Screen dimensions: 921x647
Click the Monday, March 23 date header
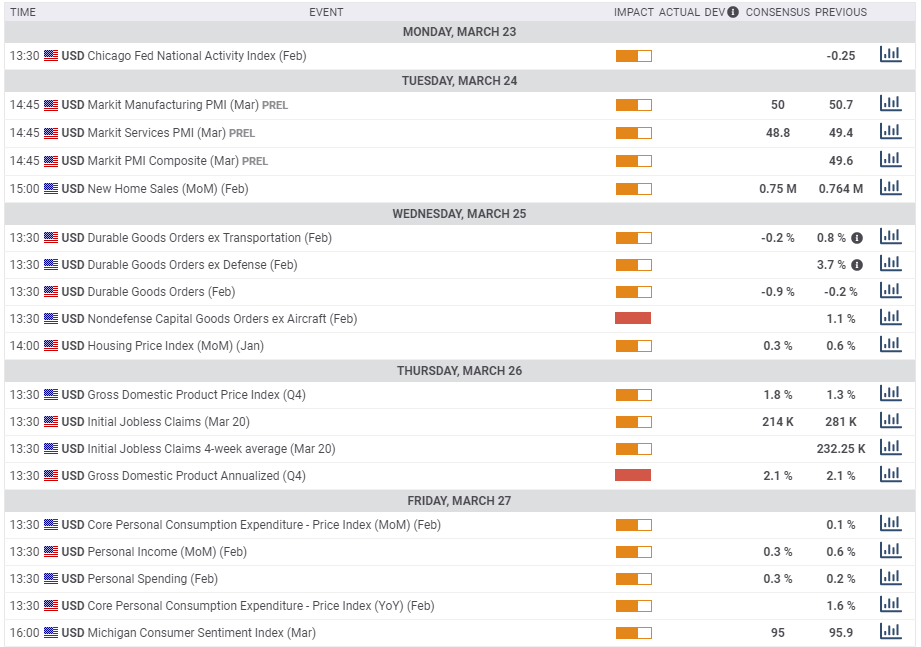click(459, 32)
